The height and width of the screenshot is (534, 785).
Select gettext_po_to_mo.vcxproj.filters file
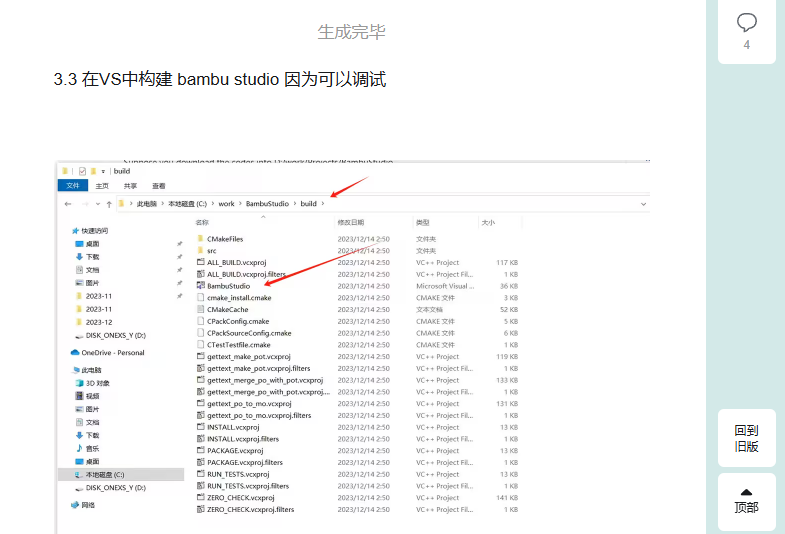[259, 415]
